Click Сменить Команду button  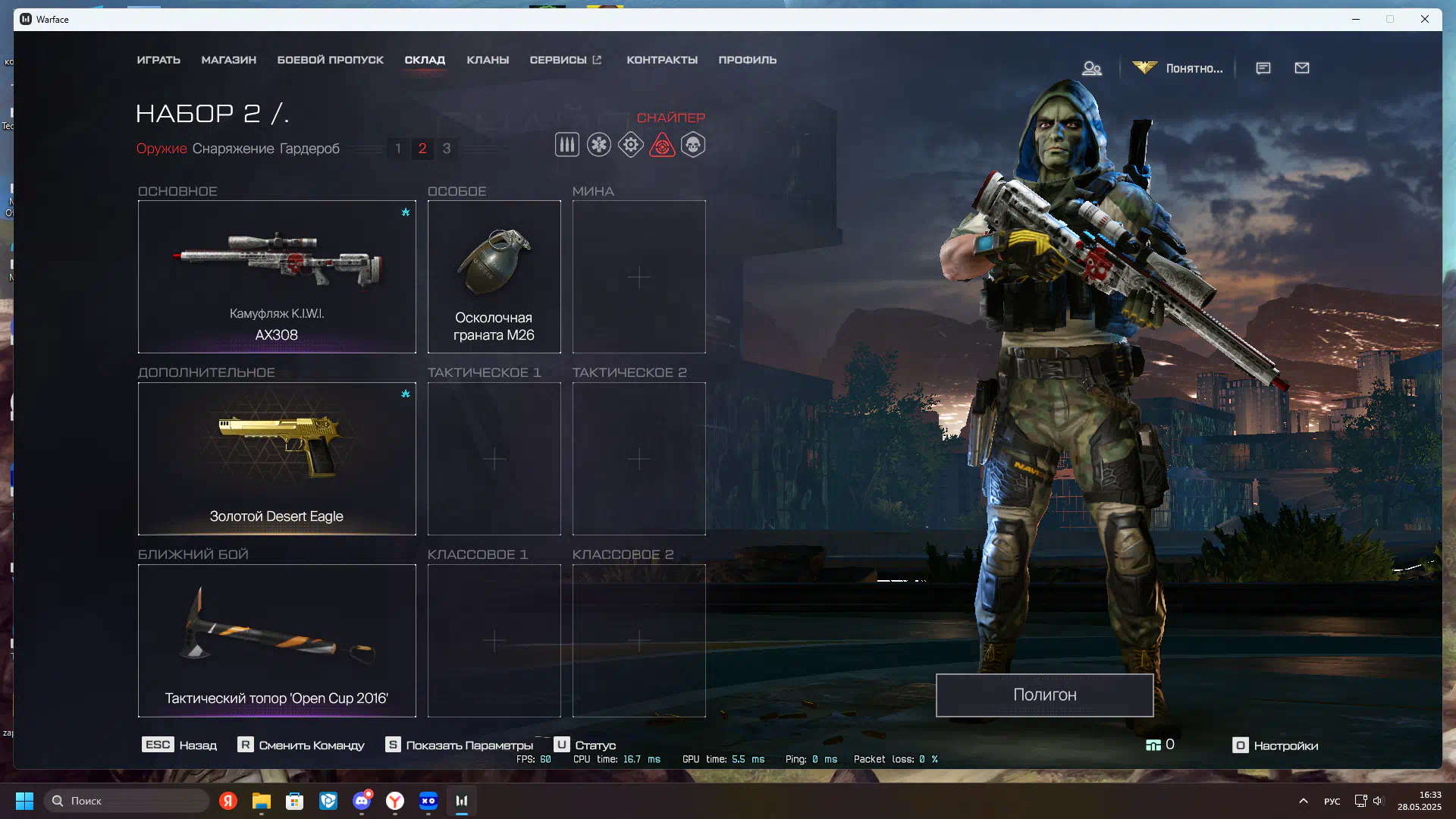[301, 745]
